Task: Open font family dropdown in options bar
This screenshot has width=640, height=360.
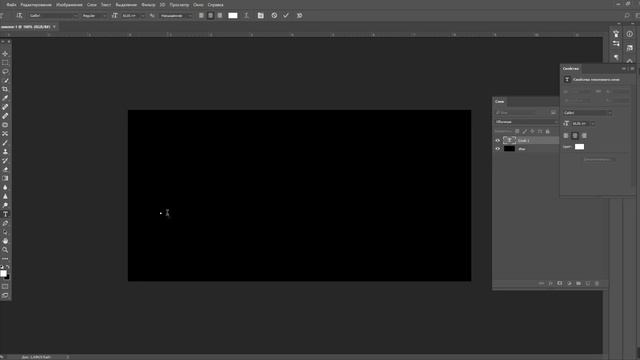Action: pos(76,16)
